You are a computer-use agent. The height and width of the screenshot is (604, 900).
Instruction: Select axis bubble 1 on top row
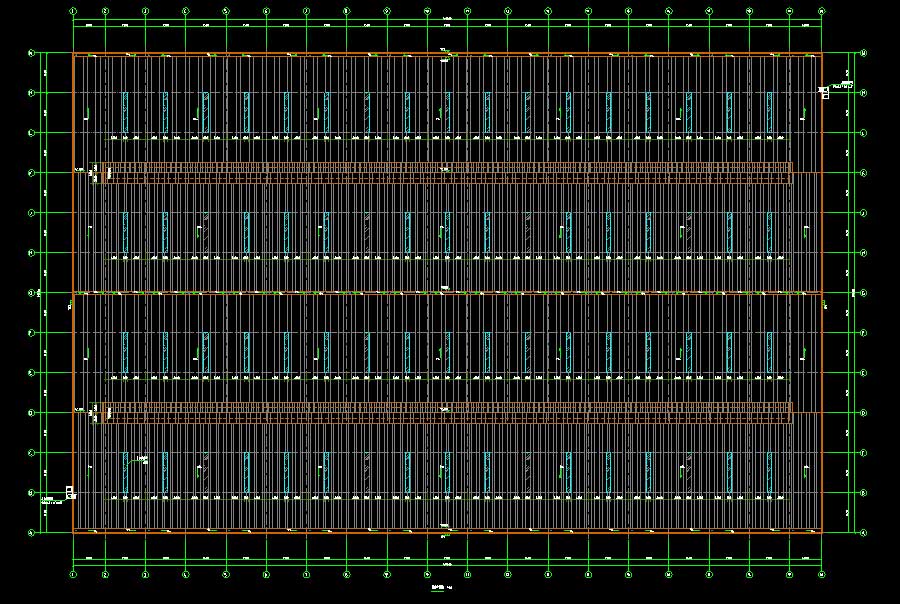point(73,11)
